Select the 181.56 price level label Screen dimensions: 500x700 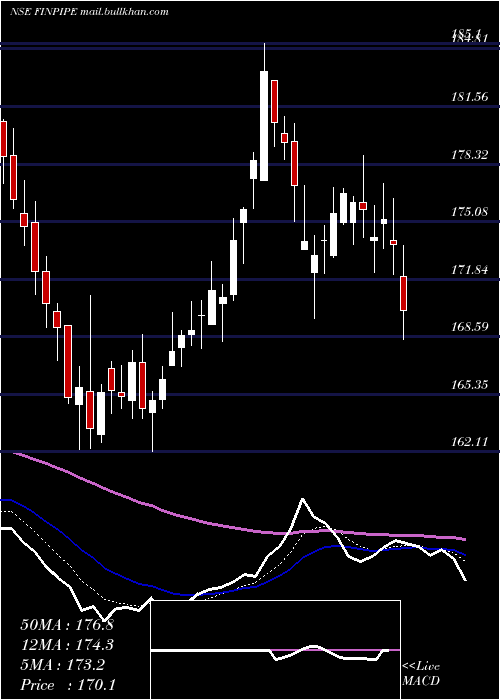pyautogui.click(x=470, y=96)
